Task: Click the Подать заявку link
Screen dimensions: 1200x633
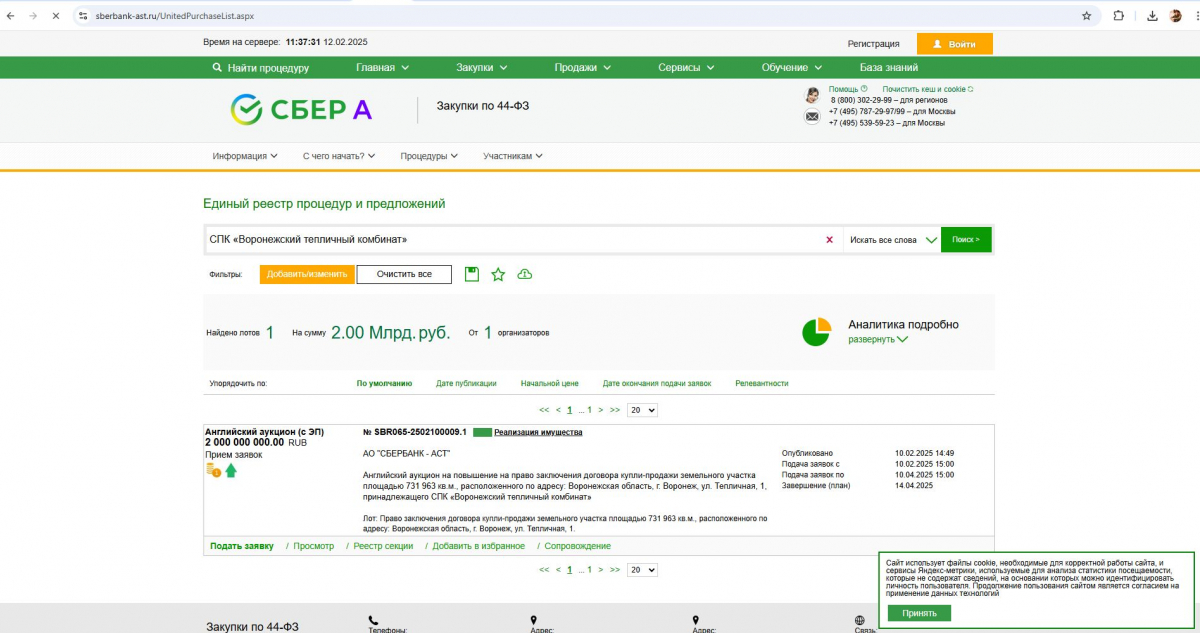Action: click(x=242, y=546)
